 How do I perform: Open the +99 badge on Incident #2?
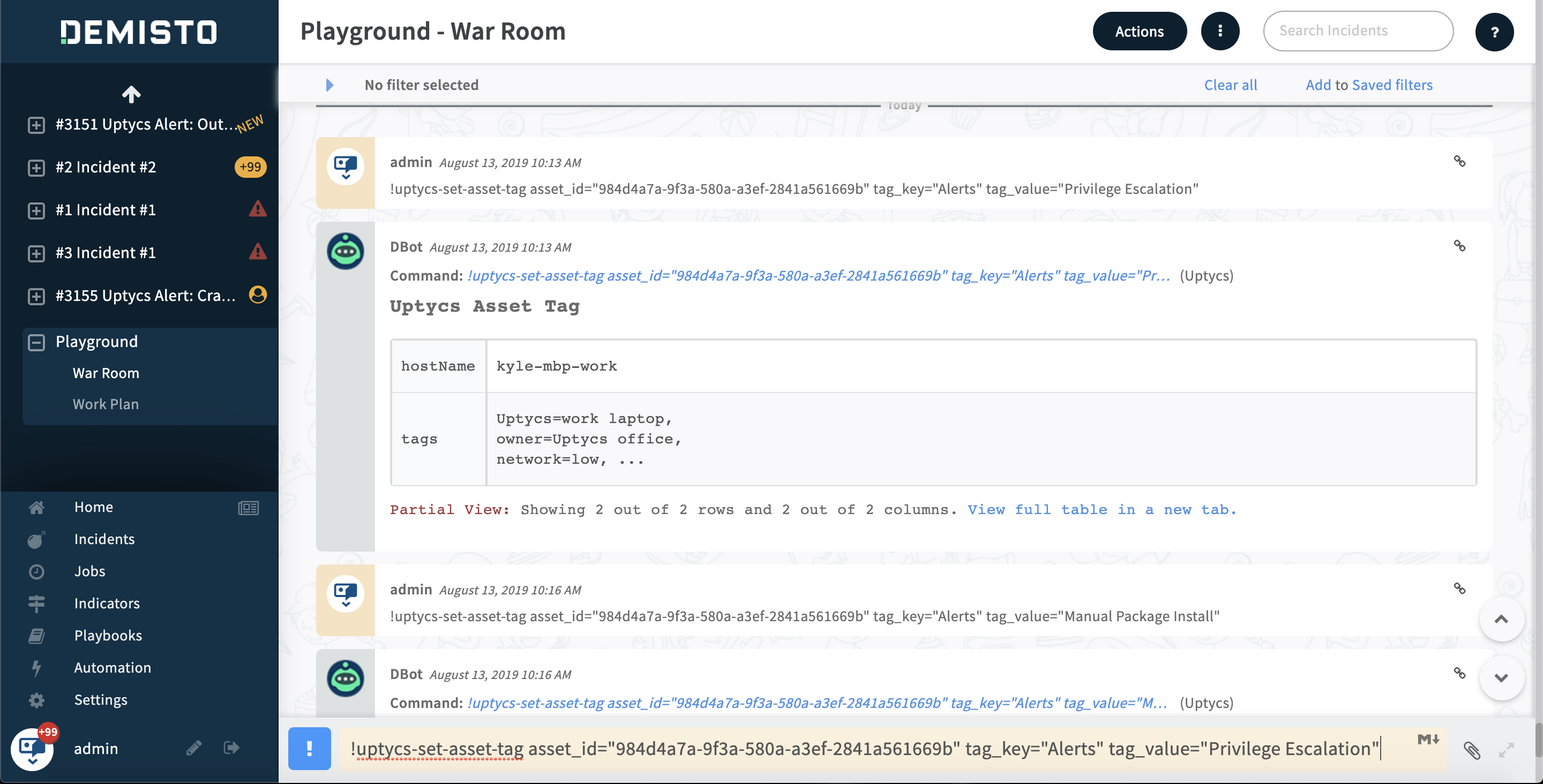[x=250, y=167]
